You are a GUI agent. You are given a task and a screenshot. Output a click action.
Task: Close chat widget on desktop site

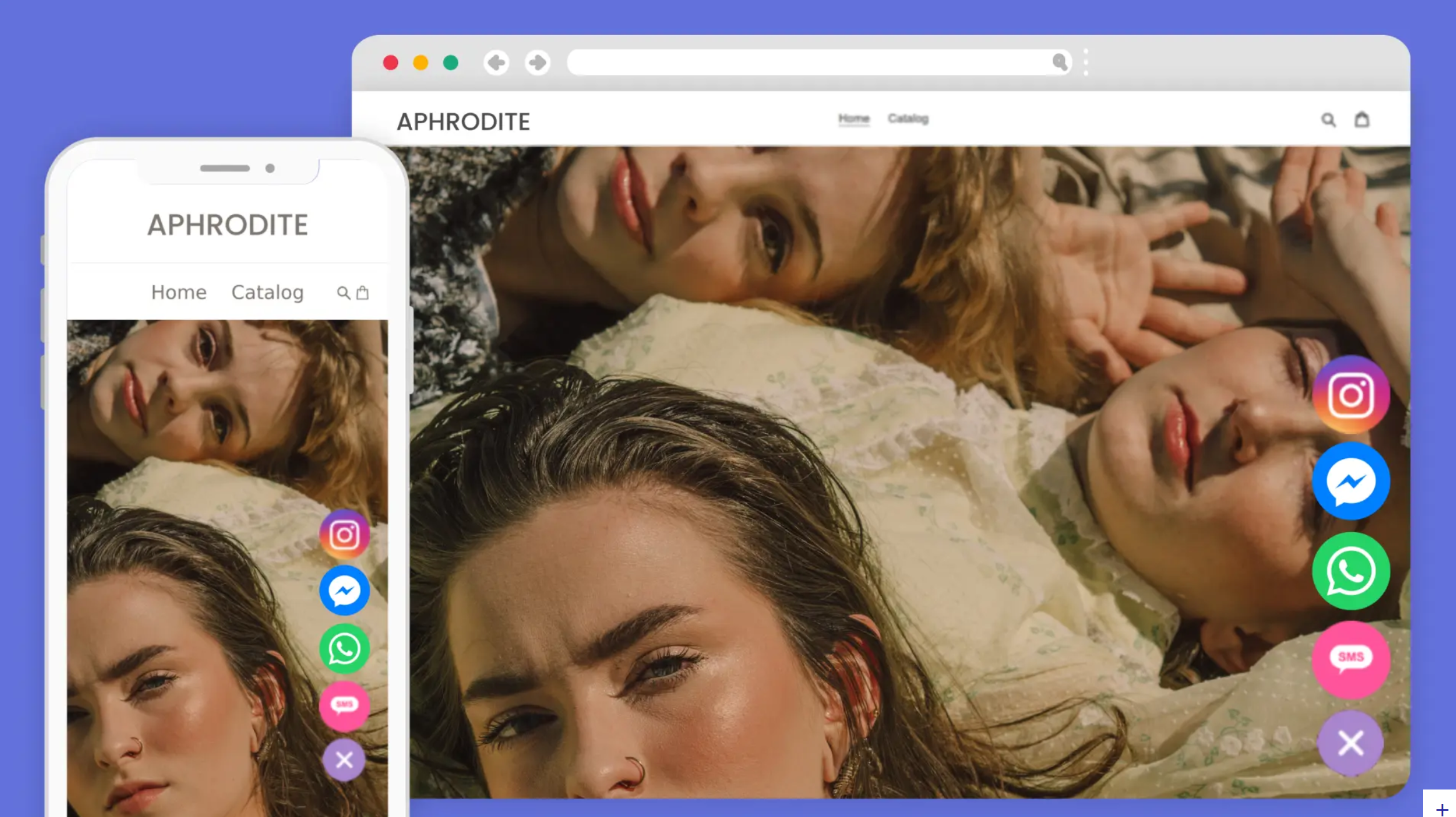[x=1350, y=743]
